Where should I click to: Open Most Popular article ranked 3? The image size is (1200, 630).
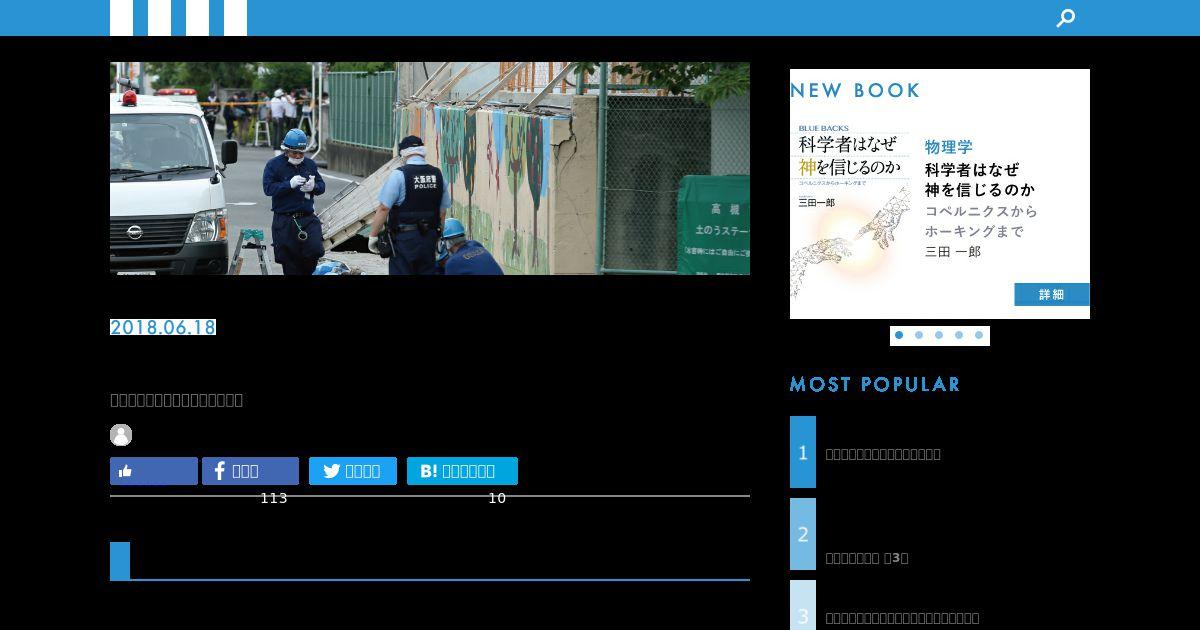tap(940, 606)
